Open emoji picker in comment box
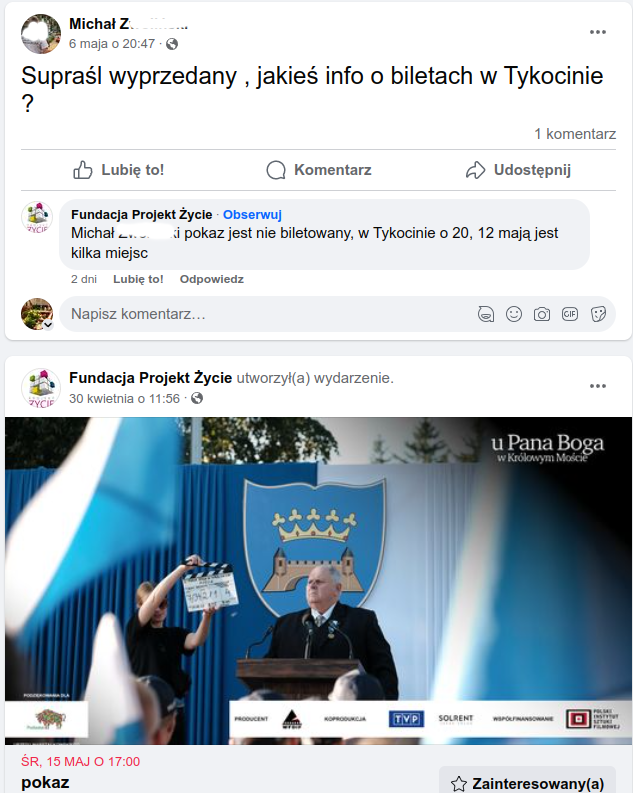Image resolution: width=633 pixels, height=793 pixels. click(514, 314)
